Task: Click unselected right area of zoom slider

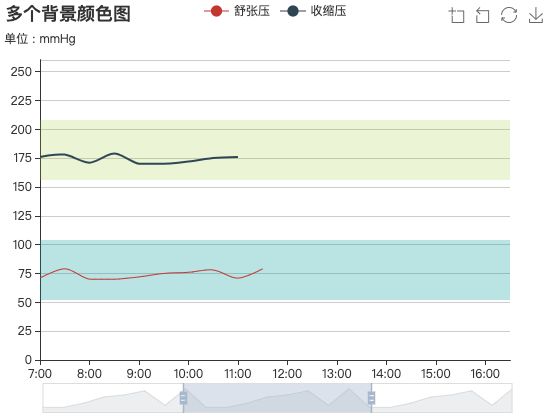Action: (x=444, y=398)
